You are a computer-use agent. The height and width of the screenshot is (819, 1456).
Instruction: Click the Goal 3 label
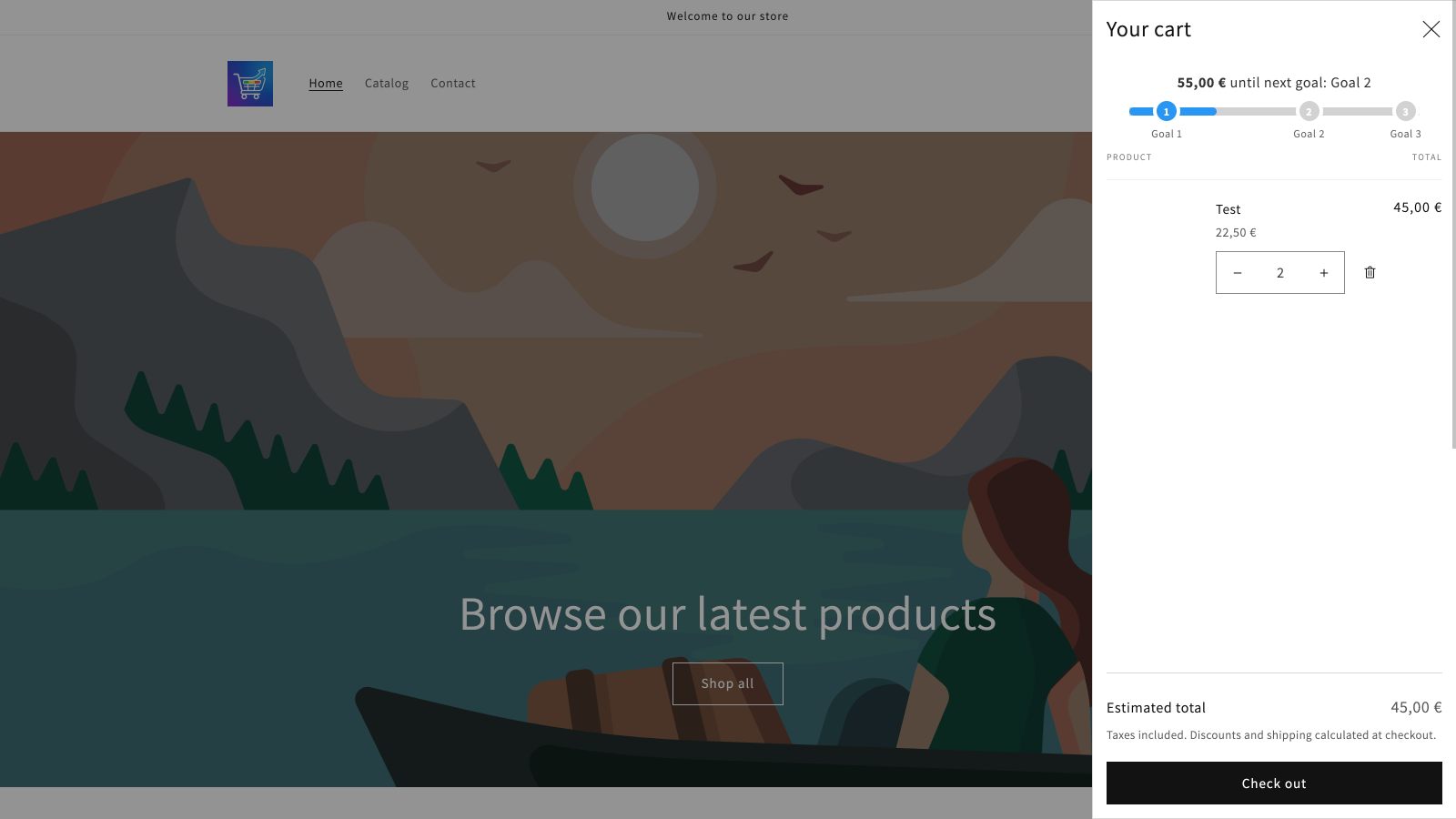click(x=1405, y=134)
